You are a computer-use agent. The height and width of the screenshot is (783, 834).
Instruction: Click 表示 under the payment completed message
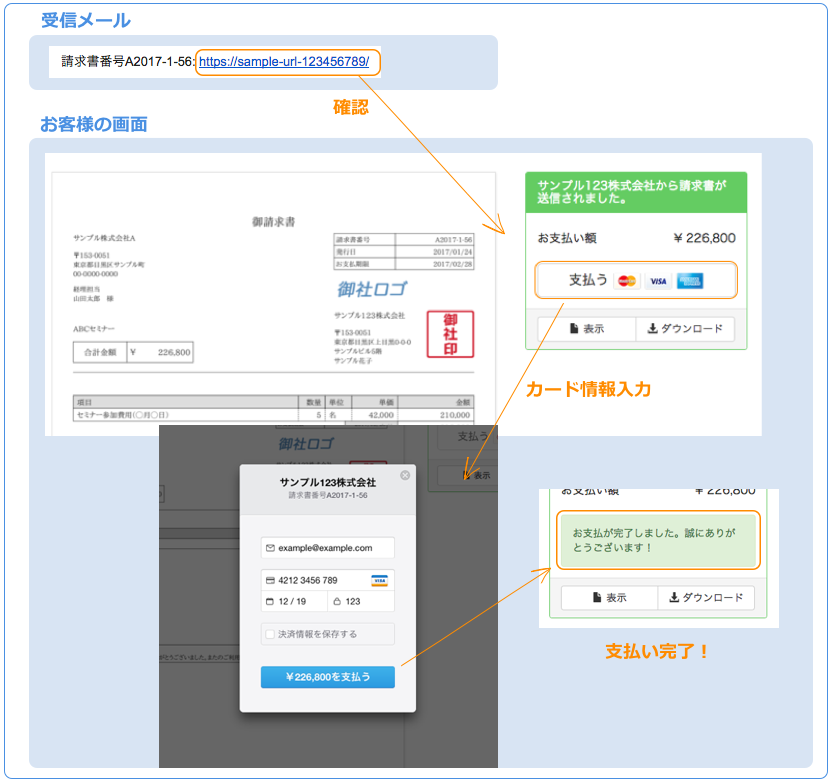coord(609,598)
